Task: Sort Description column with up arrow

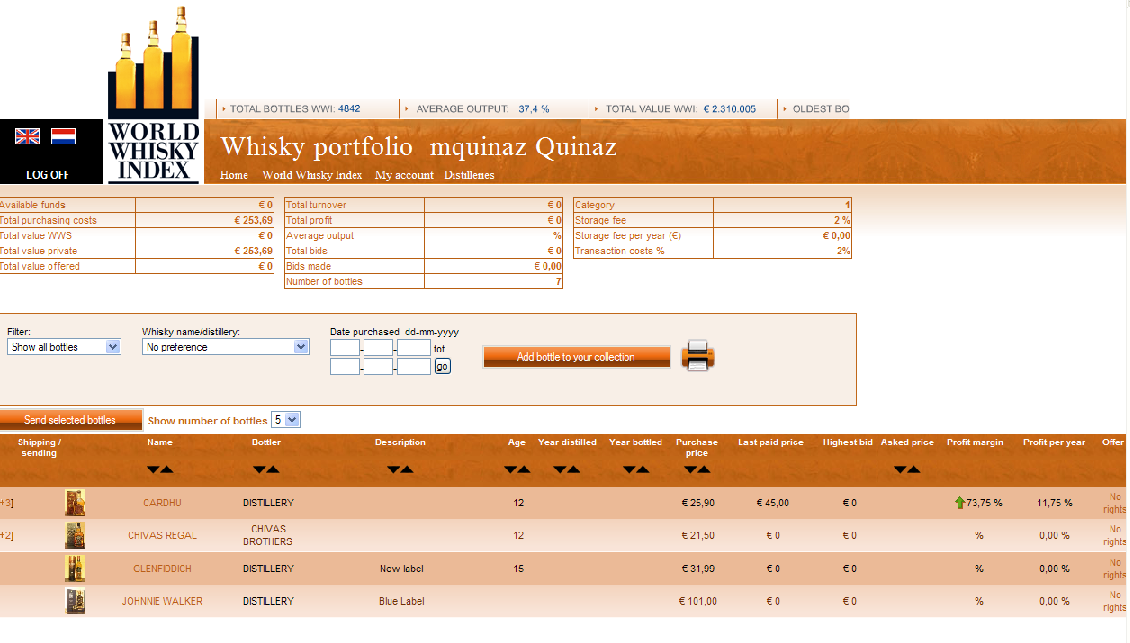Action: (x=407, y=469)
